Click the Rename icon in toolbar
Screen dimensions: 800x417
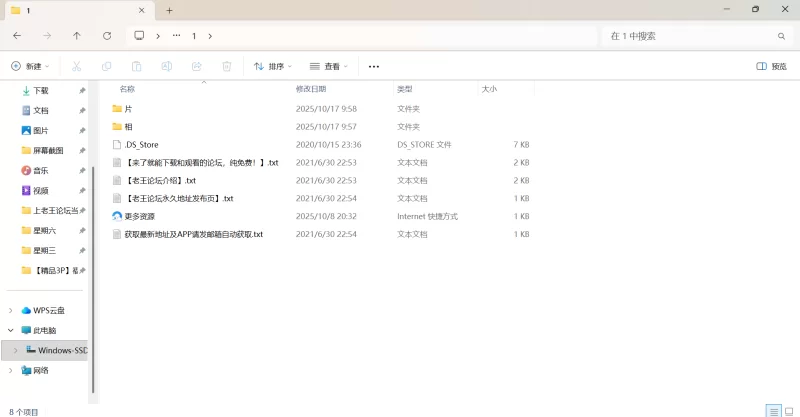pyautogui.click(x=166, y=66)
